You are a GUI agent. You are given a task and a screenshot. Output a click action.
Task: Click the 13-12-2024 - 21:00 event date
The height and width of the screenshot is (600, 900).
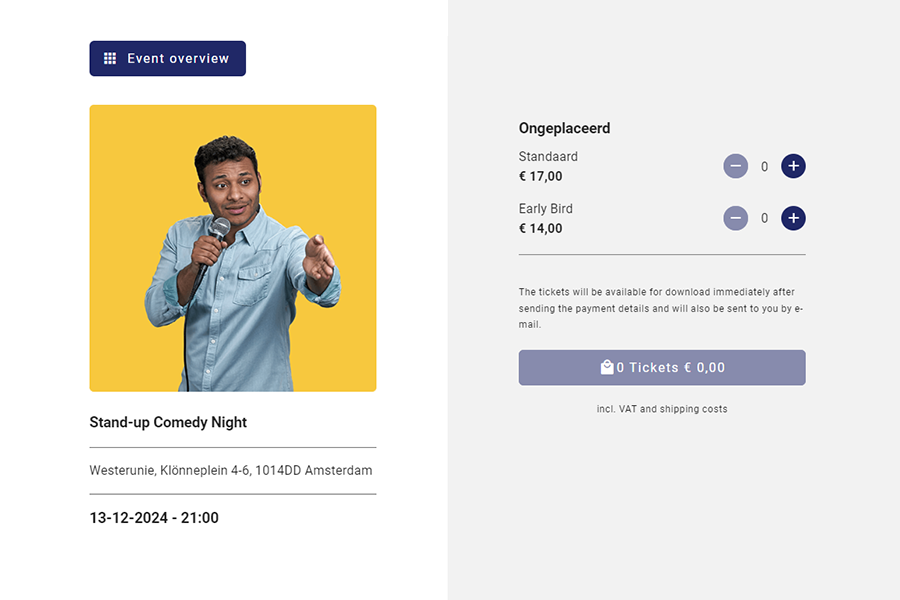pyautogui.click(x=154, y=518)
